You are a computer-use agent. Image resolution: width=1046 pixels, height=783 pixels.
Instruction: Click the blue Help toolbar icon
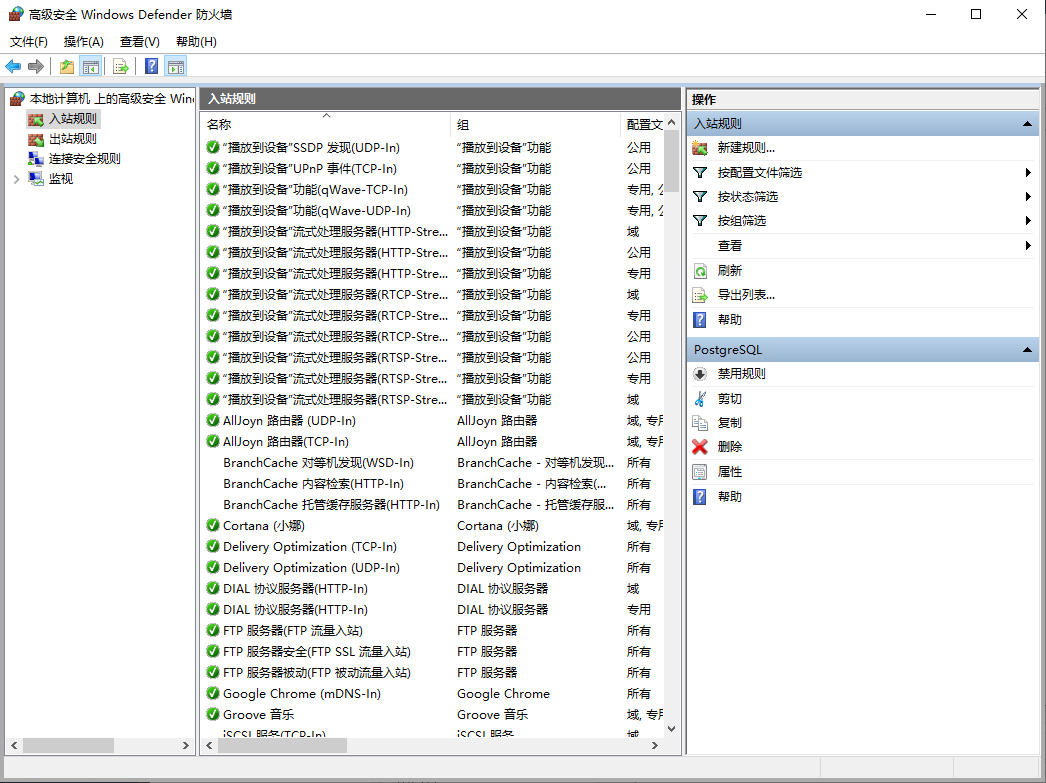coord(152,67)
